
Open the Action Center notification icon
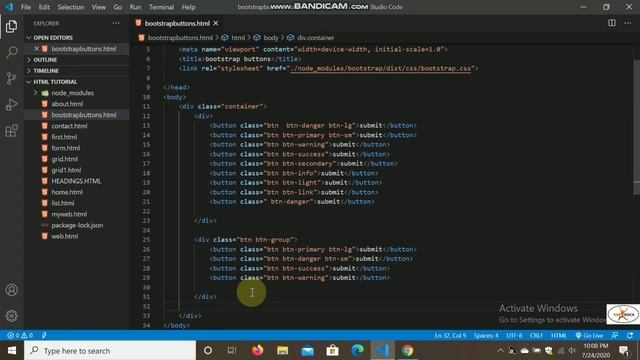point(624,351)
